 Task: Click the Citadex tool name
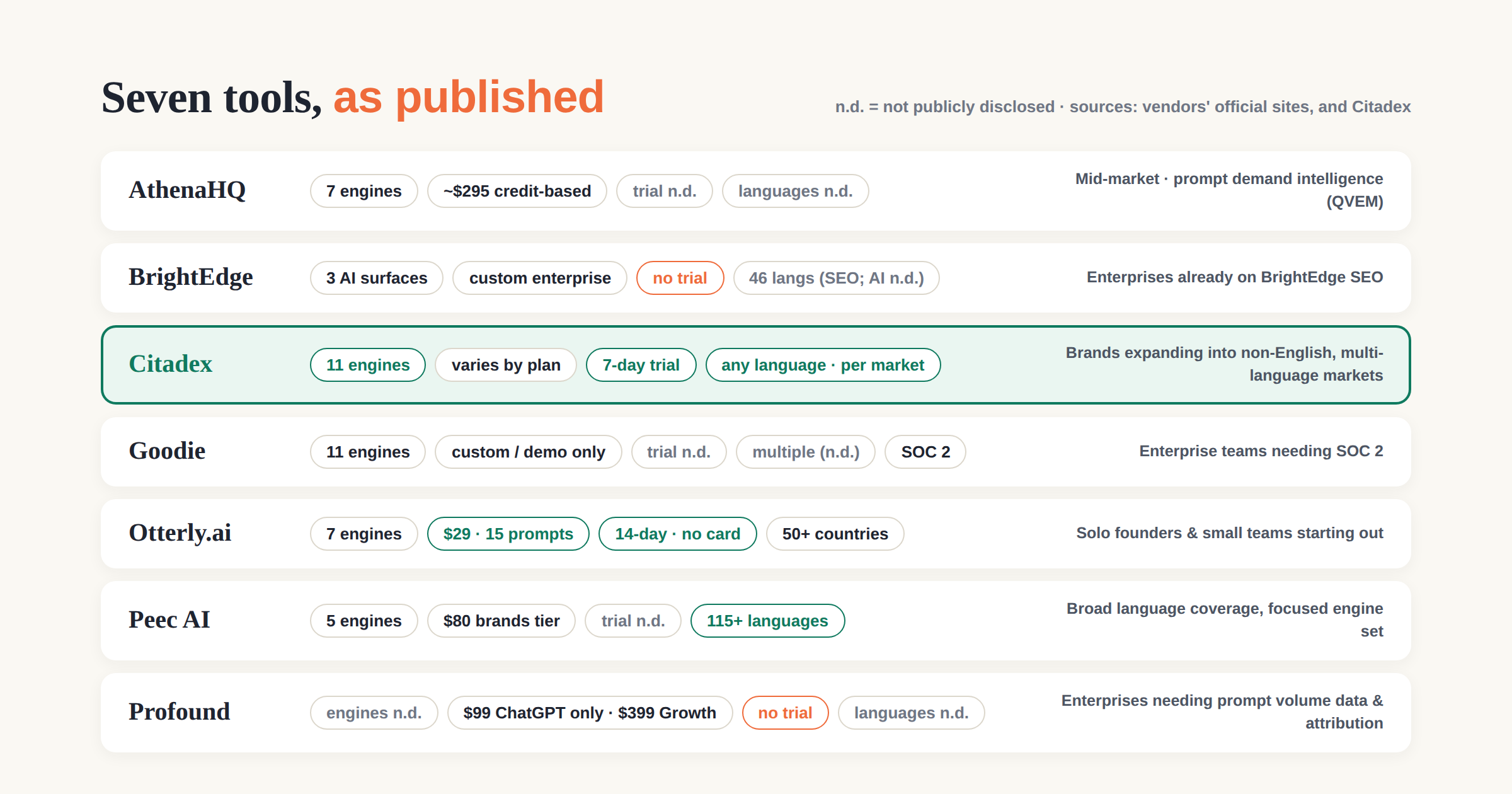tap(171, 364)
